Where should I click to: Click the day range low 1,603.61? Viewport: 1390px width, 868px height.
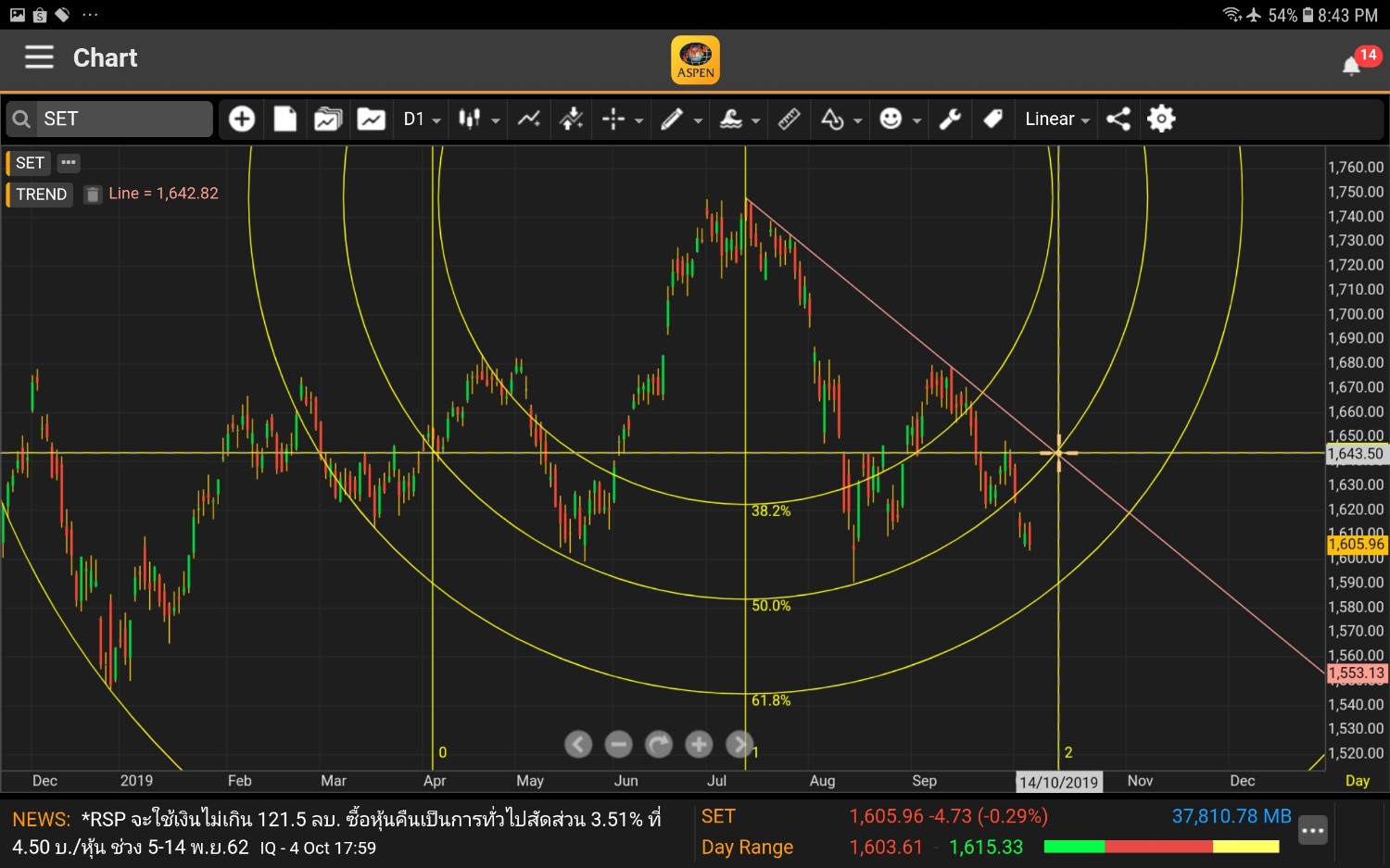[886, 847]
